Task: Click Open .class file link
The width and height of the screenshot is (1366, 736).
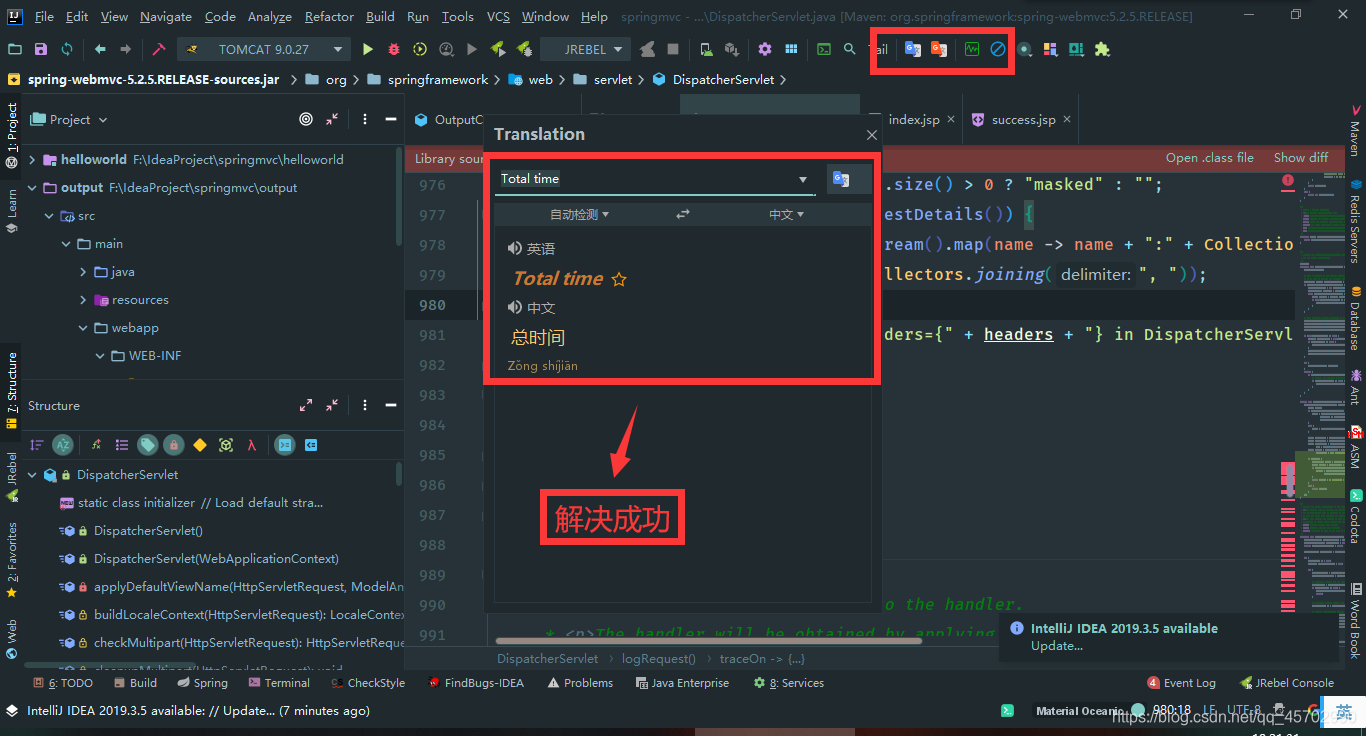Action: click(x=1210, y=158)
